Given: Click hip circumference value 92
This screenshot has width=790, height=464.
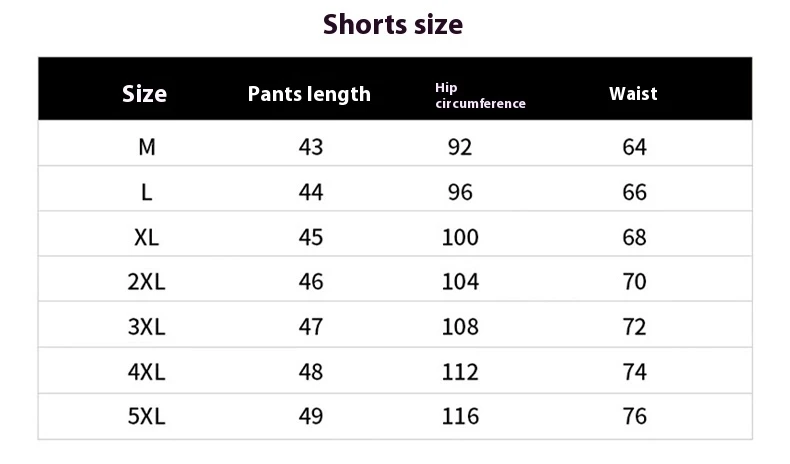Looking at the screenshot, I should pyautogui.click(x=460, y=147).
